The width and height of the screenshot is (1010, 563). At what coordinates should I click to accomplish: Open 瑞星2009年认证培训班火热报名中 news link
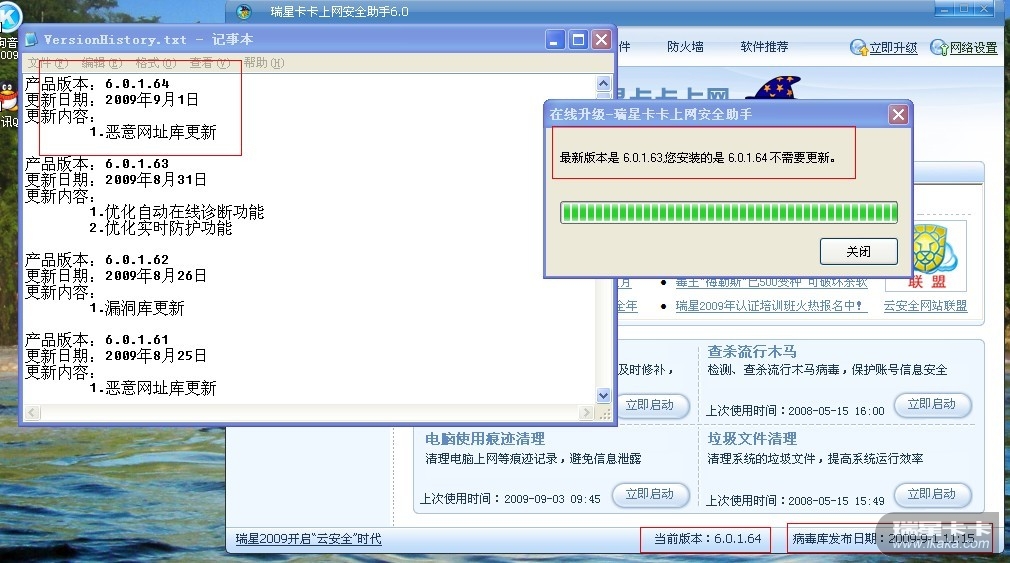(771, 306)
